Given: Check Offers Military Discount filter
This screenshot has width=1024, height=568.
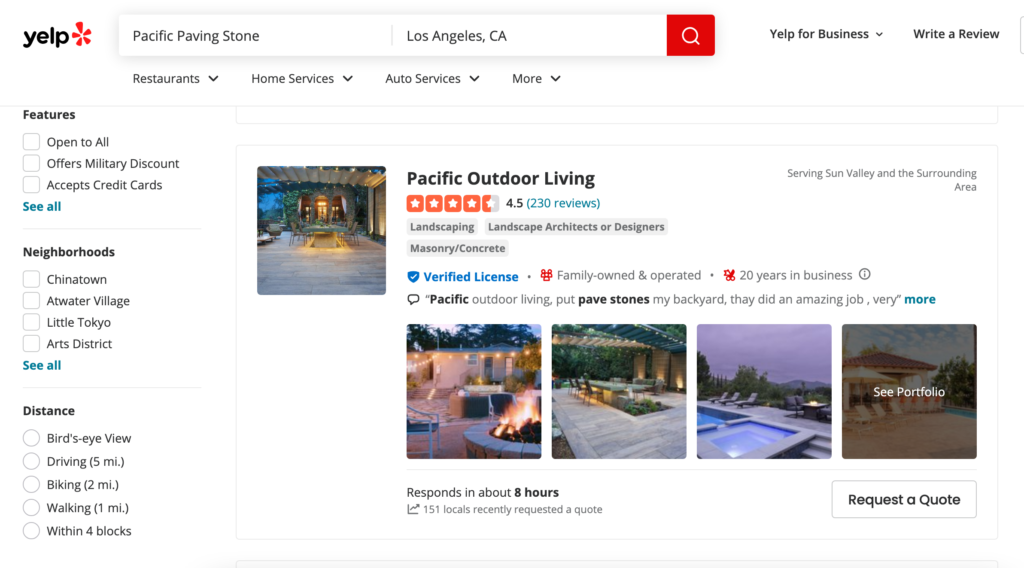Looking at the screenshot, I should (32, 164).
